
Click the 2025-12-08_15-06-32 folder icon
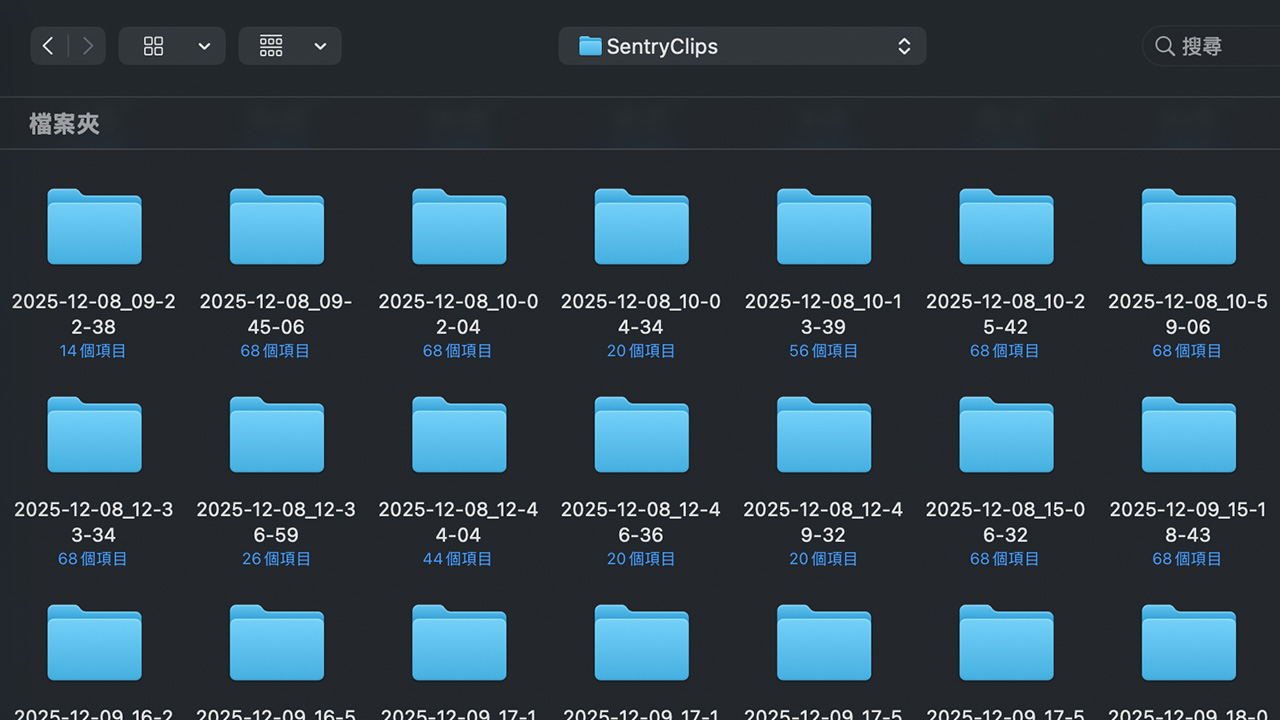pos(1005,435)
